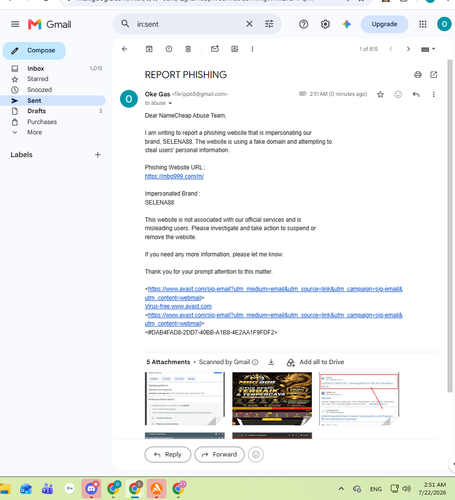This screenshot has width=455, height=500.
Task: Open the mbg999.com phishing URL link
Action: pos(174,176)
